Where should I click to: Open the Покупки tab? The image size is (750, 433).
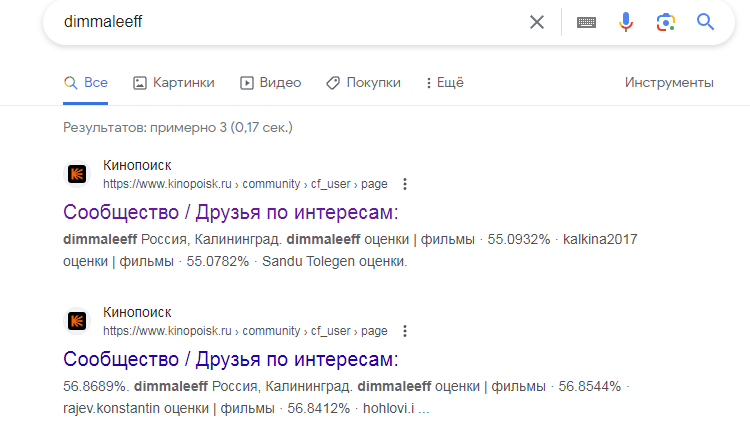363,83
